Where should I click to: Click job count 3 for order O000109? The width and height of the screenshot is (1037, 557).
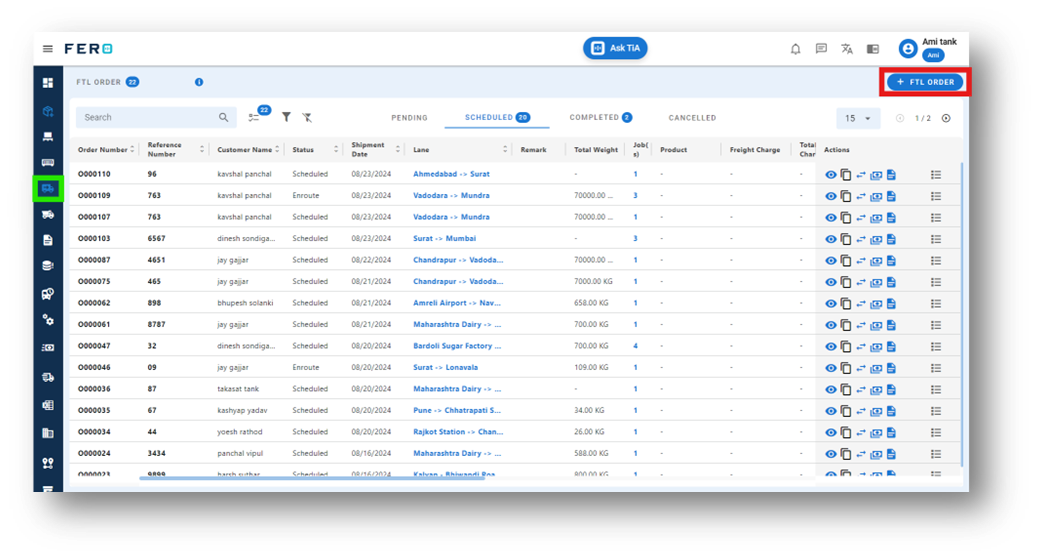pos(636,196)
